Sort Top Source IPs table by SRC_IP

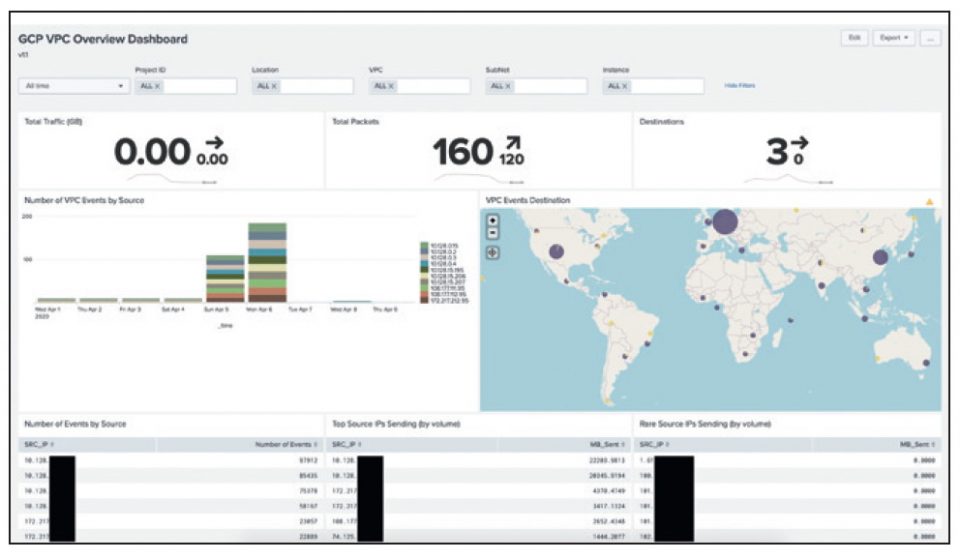[x=347, y=444]
